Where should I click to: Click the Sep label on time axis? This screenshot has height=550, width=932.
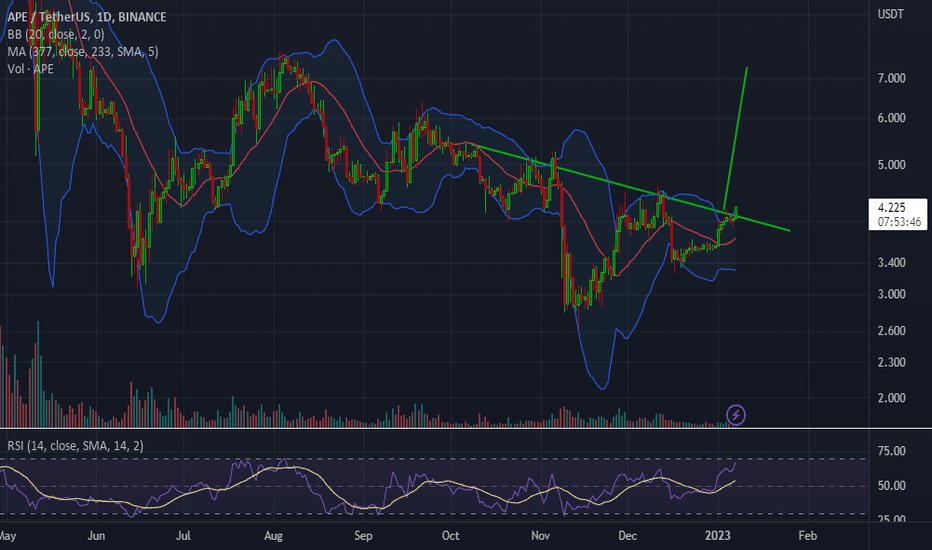coord(363,536)
